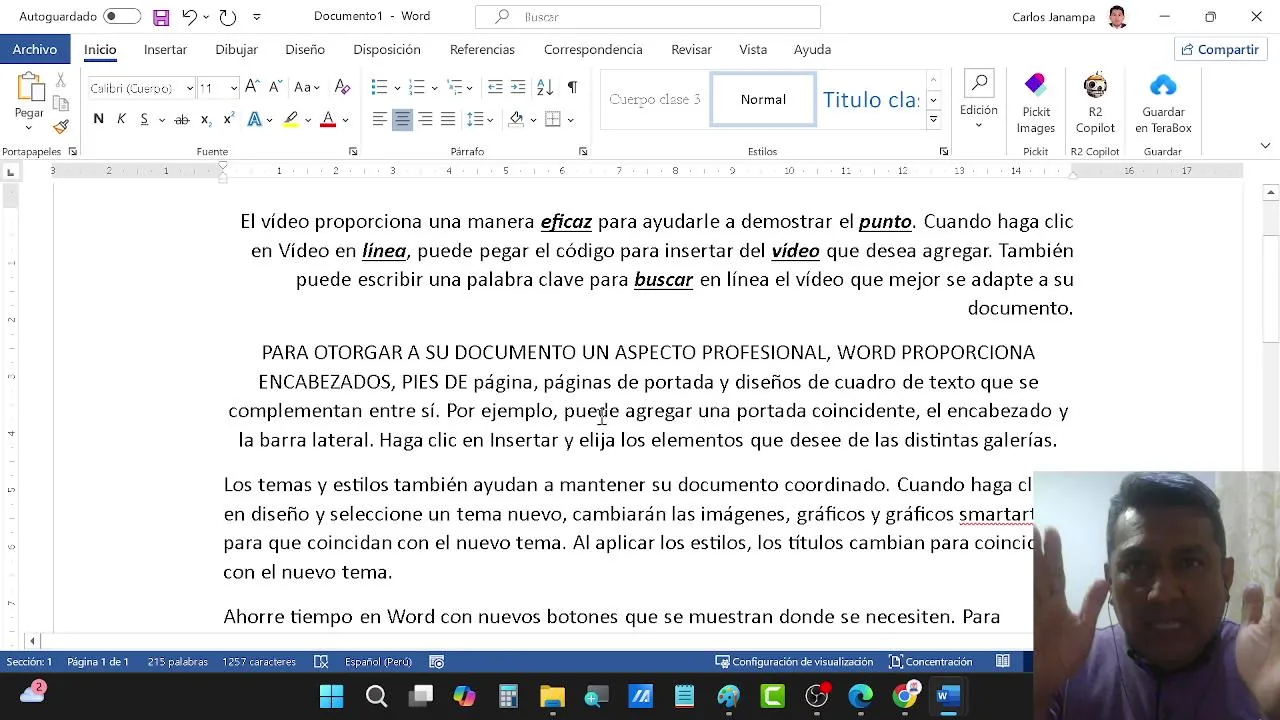Image resolution: width=1280 pixels, height=720 pixels.
Task: Click the Save icon in title bar
Action: point(161,17)
